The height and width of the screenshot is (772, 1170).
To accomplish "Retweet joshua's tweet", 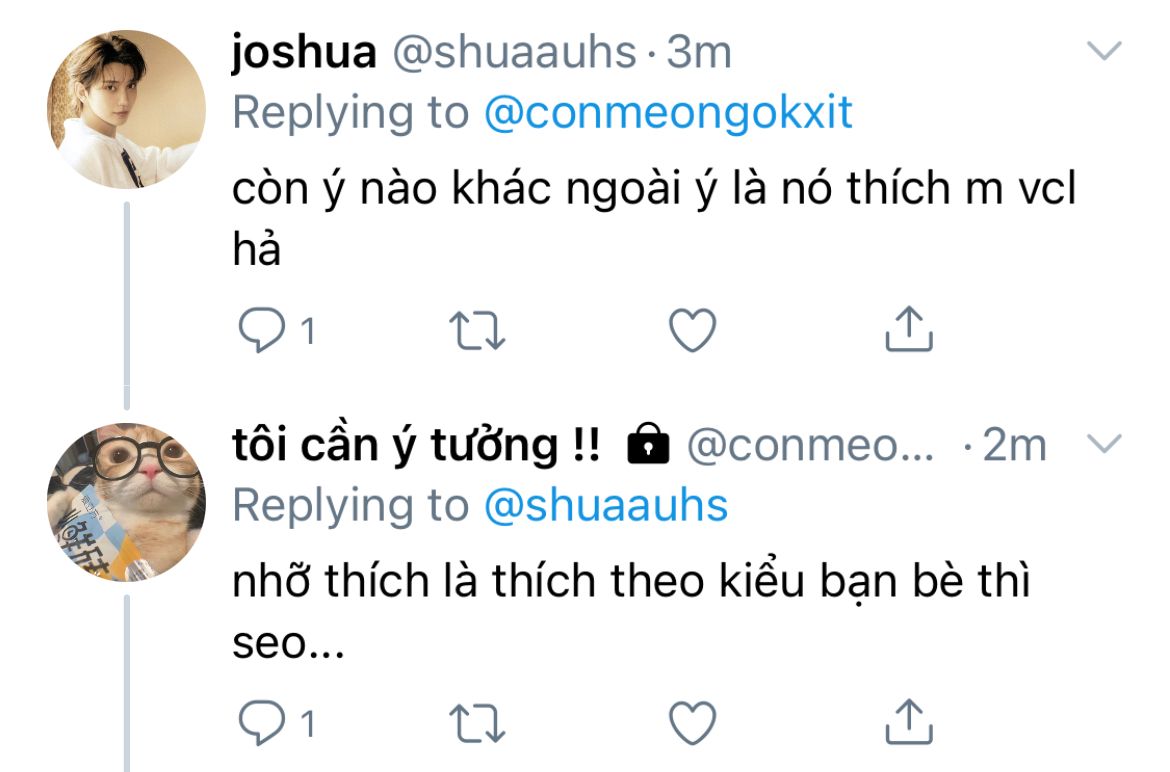I will pyautogui.click(x=478, y=330).
